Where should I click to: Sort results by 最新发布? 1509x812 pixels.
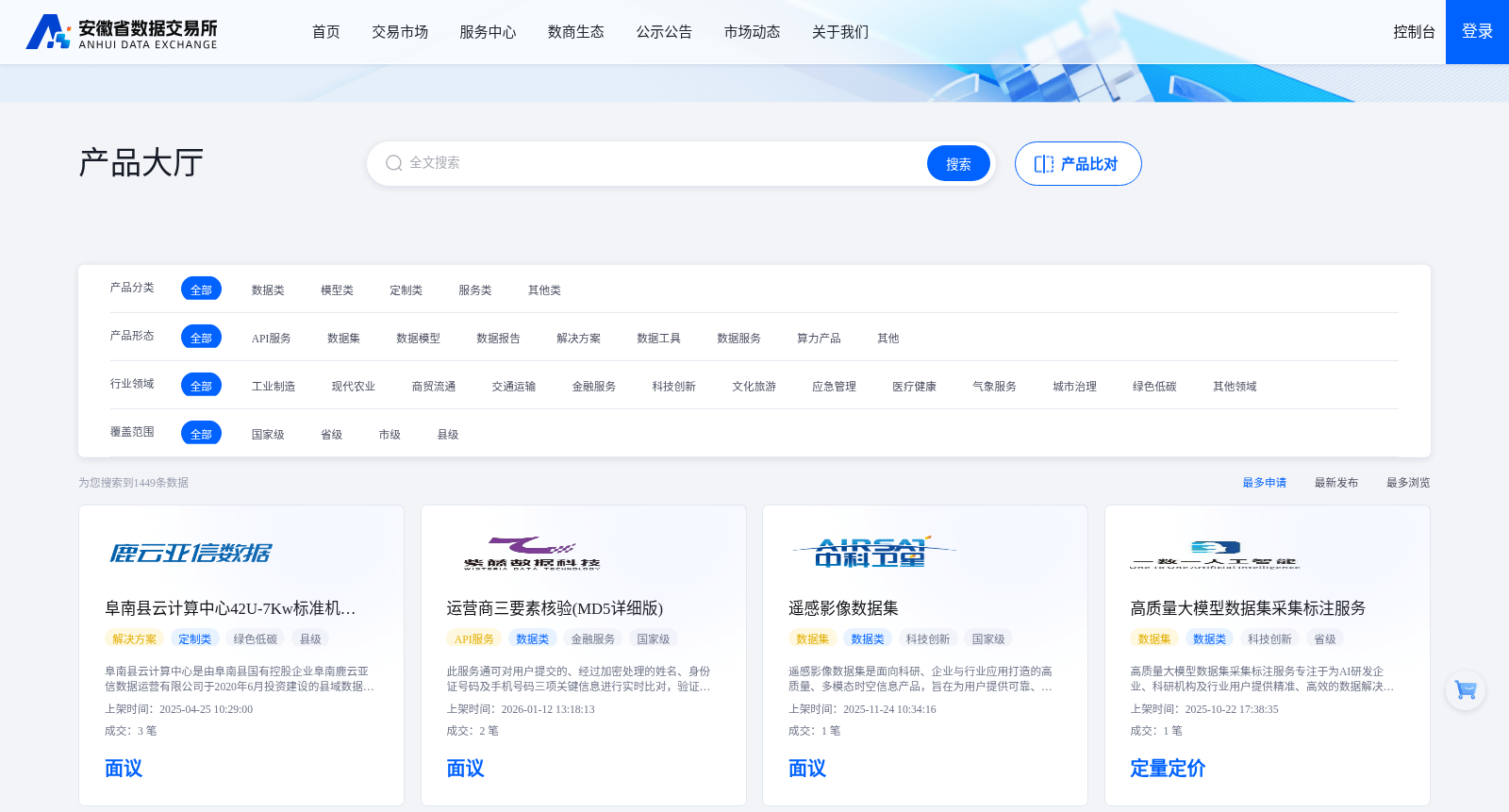[1336, 483]
